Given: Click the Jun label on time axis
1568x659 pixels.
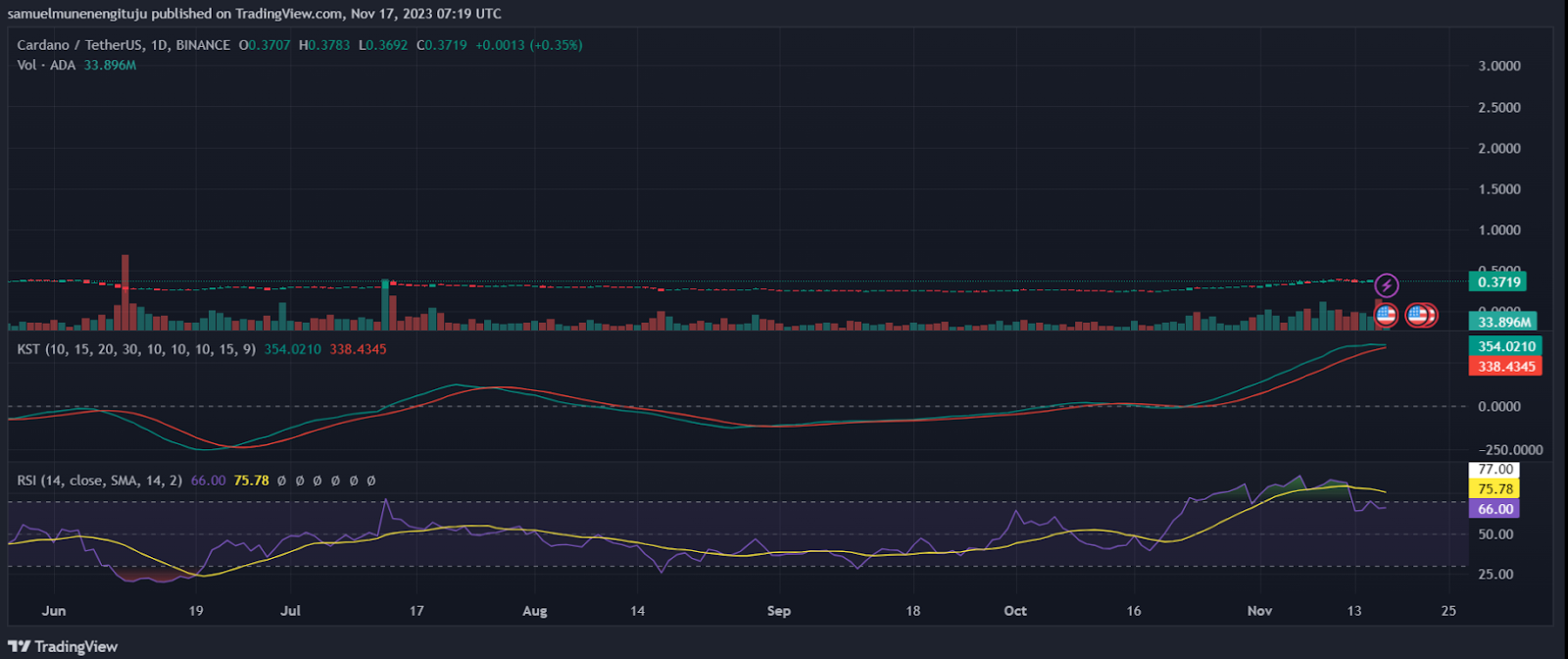Looking at the screenshot, I should 54,611.
